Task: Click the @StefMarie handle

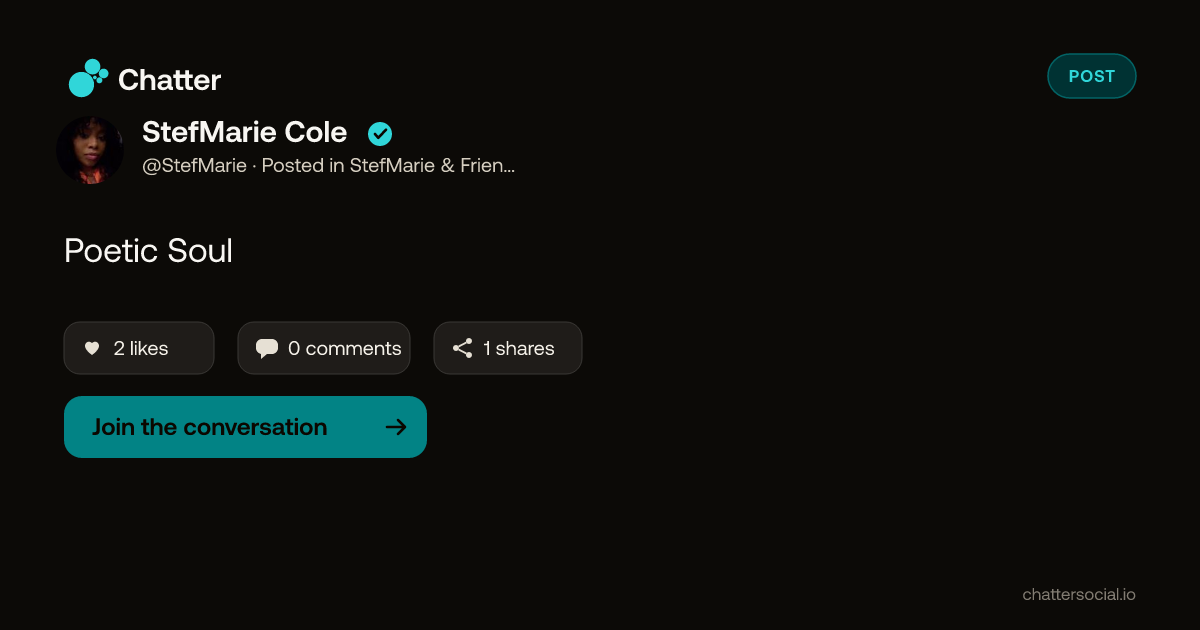Action: (195, 166)
